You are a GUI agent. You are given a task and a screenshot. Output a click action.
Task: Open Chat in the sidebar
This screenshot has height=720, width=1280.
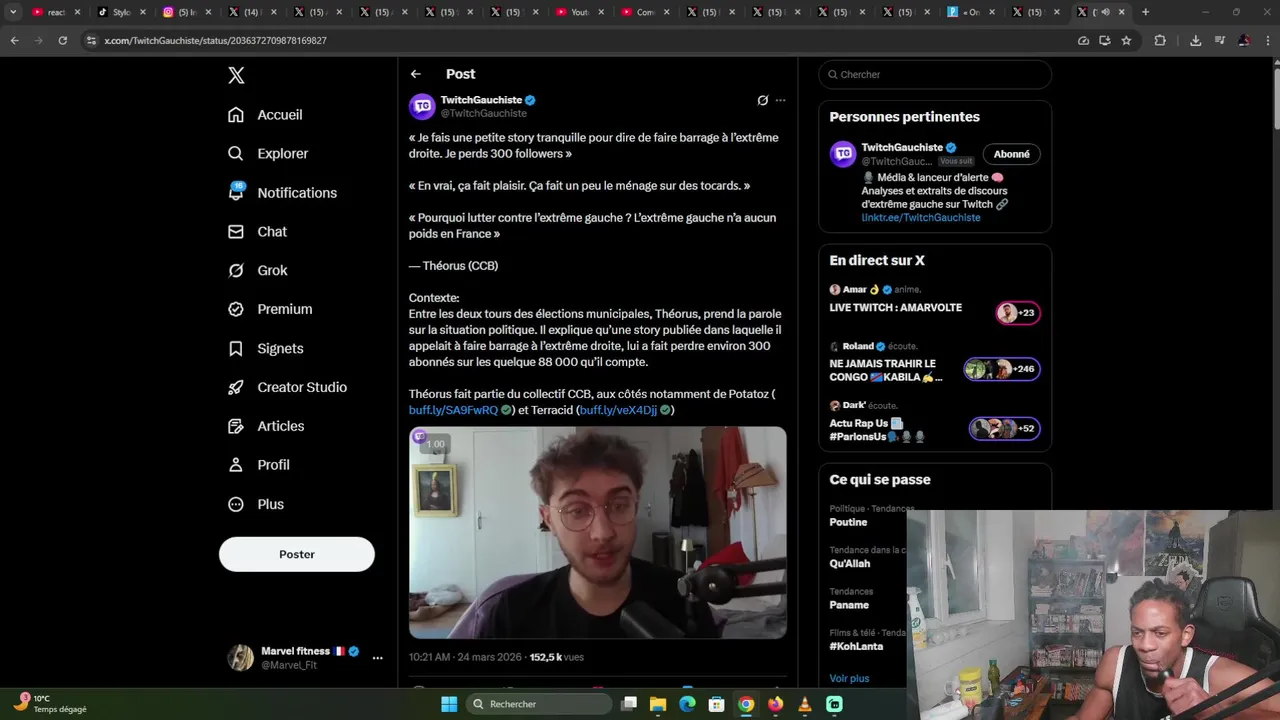257,232
